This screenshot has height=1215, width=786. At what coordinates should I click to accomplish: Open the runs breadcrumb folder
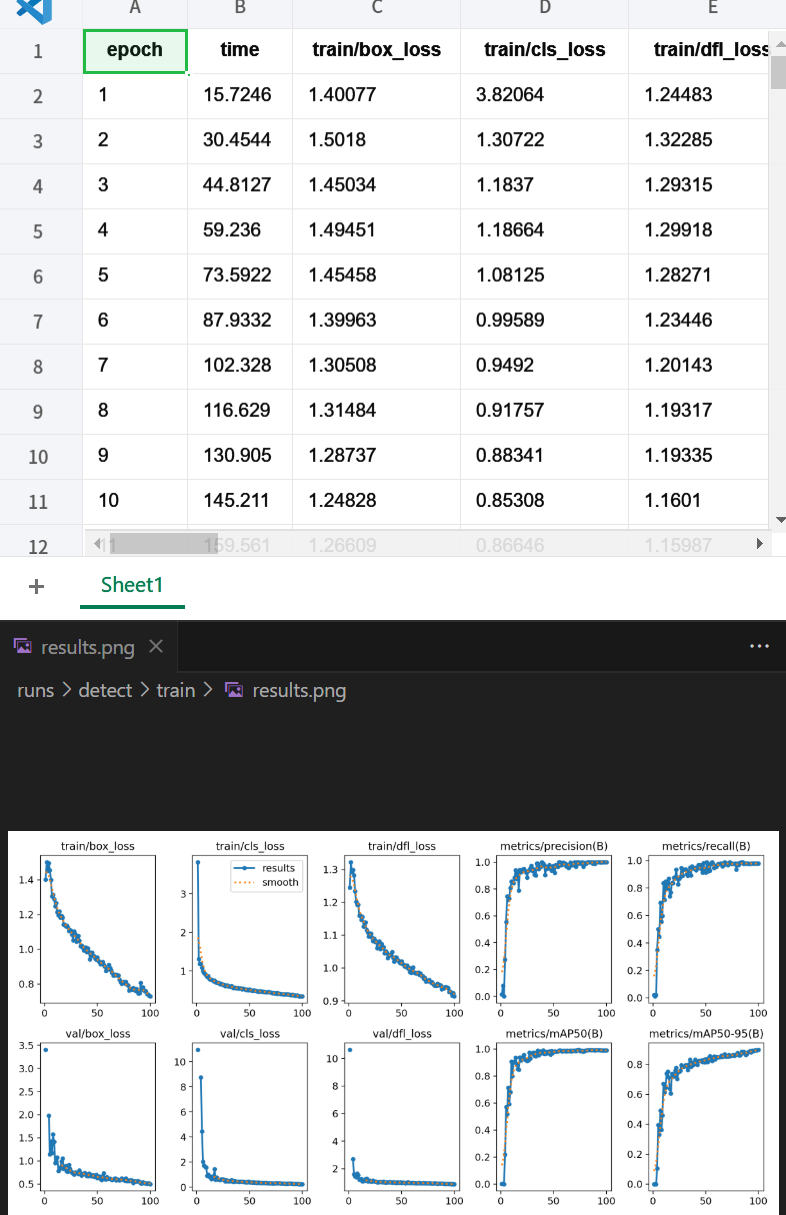click(36, 690)
